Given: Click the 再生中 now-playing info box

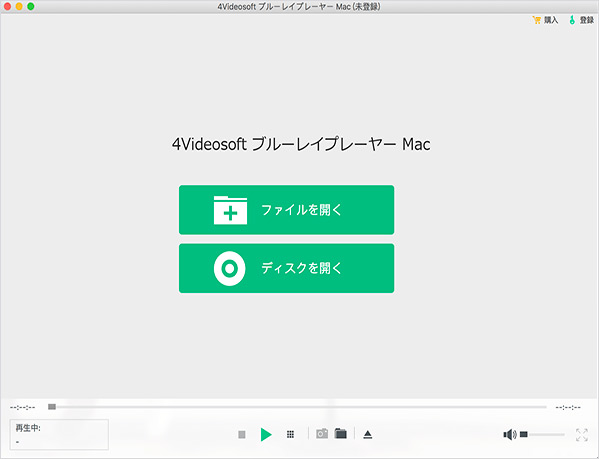Looking at the screenshot, I should point(59,435).
